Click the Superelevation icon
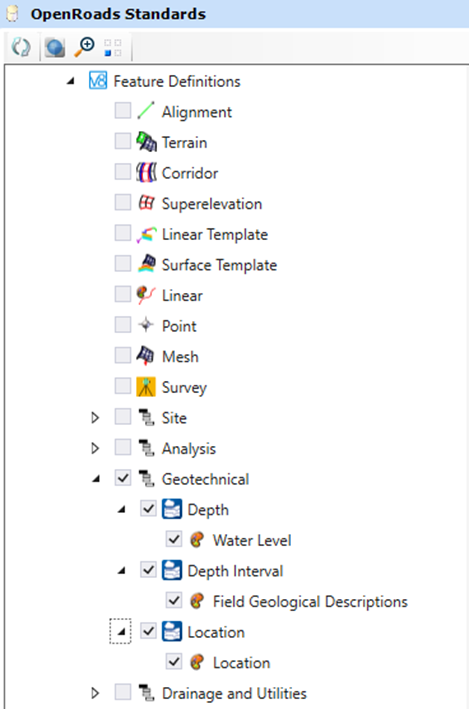Image resolution: width=469 pixels, height=709 pixels. 147,203
